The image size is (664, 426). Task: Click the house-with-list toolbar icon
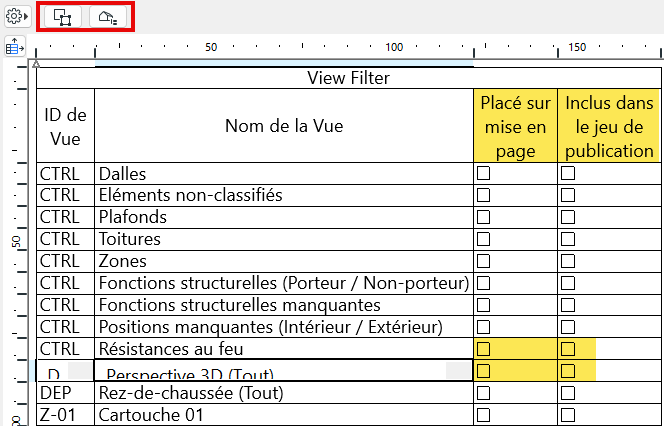click(x=108, y=17)
